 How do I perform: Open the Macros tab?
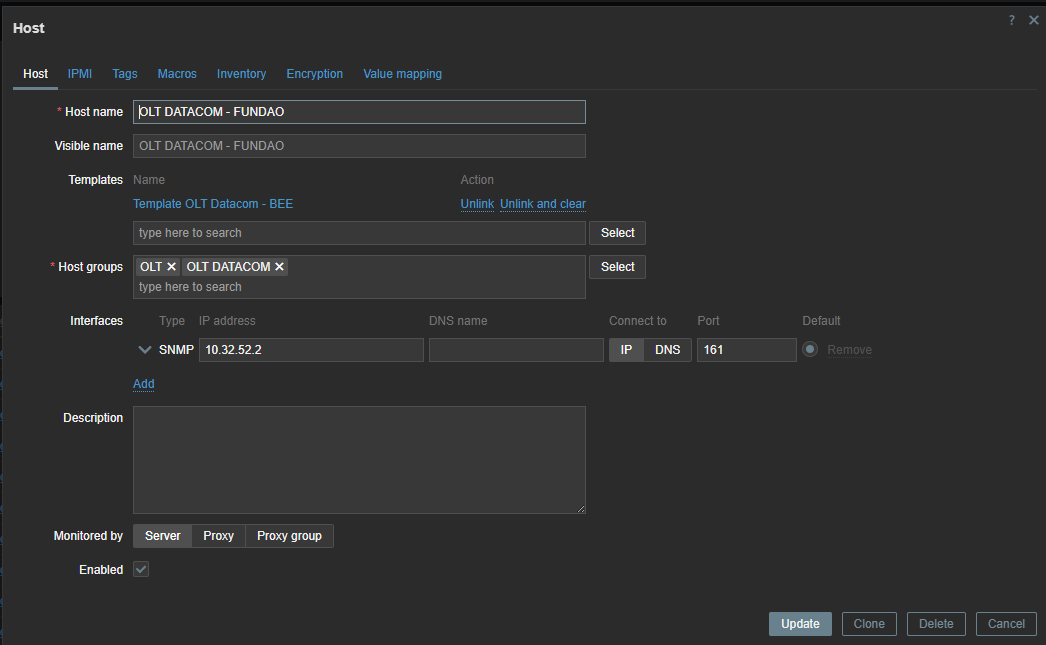point(177,74)
